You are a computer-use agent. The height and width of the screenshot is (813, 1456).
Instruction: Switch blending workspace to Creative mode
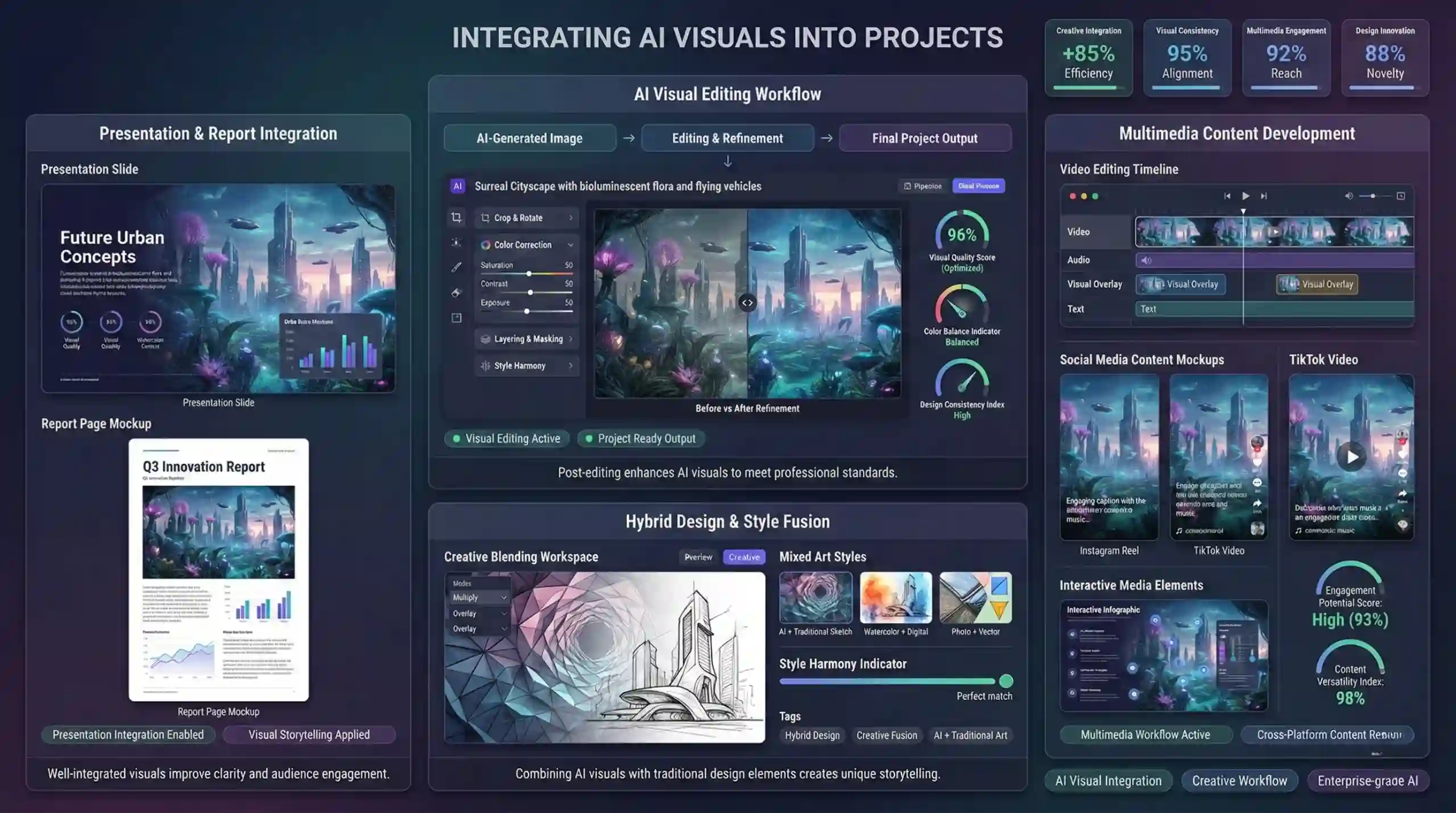(744, 557)
